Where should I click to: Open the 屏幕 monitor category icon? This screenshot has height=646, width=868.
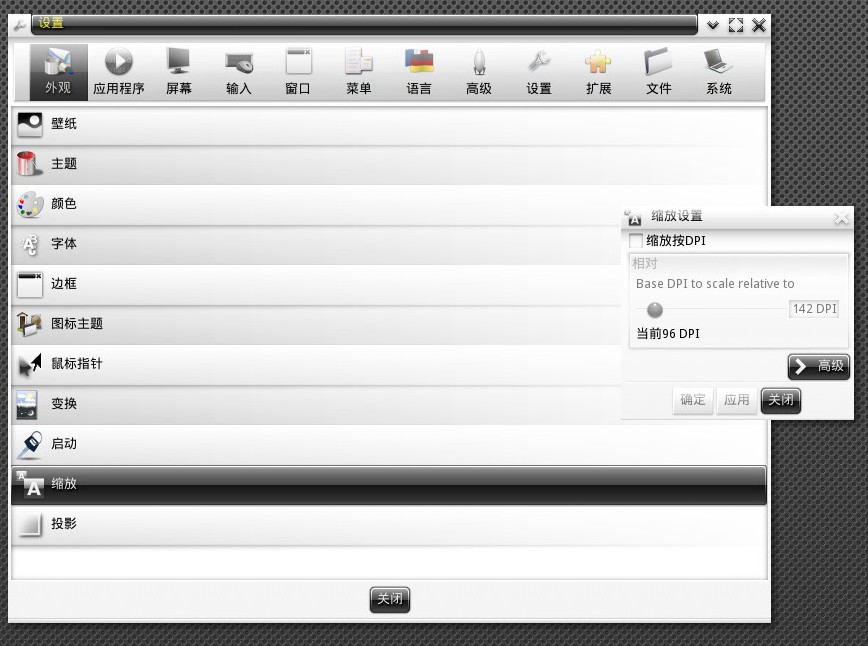[178, 72]
